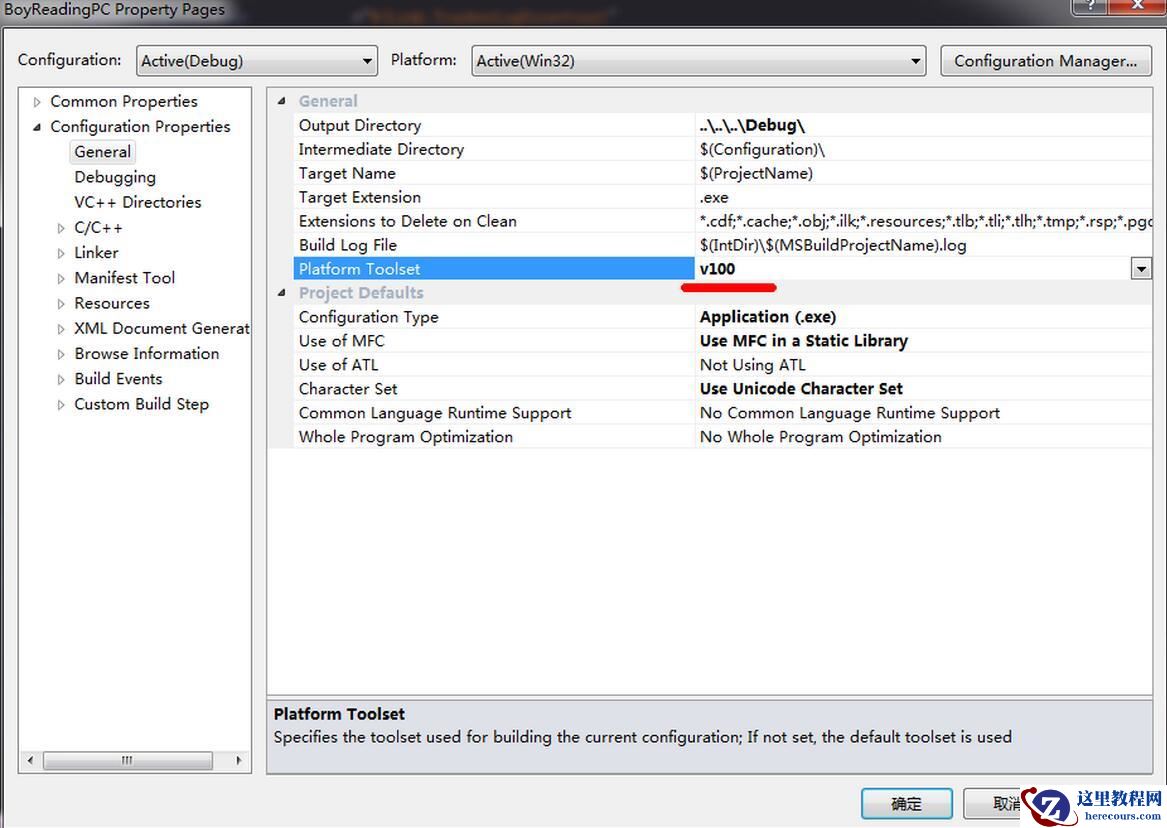Screen dimensions: 1167x828
Task: Click the .exe target extension value
Action: [x=714, y=198]
